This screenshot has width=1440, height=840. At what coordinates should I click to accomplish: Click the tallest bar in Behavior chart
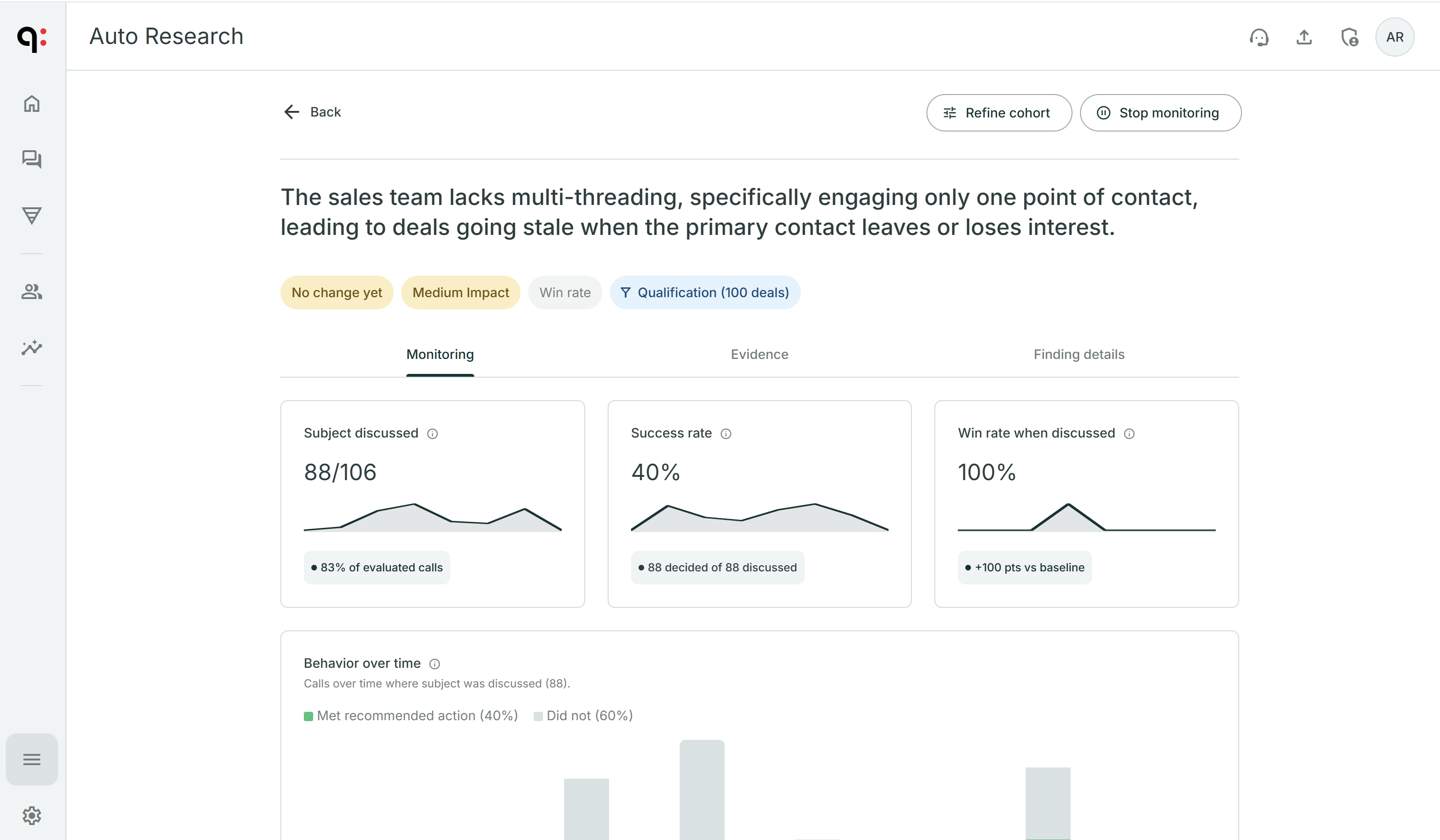pyautogui.click(x=702, y=790)
